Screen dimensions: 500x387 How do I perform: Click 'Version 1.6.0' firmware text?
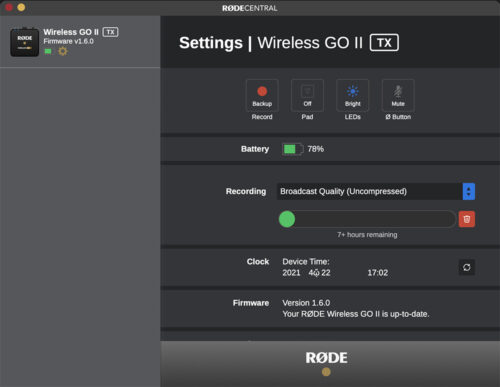click(x=306, y=303)
